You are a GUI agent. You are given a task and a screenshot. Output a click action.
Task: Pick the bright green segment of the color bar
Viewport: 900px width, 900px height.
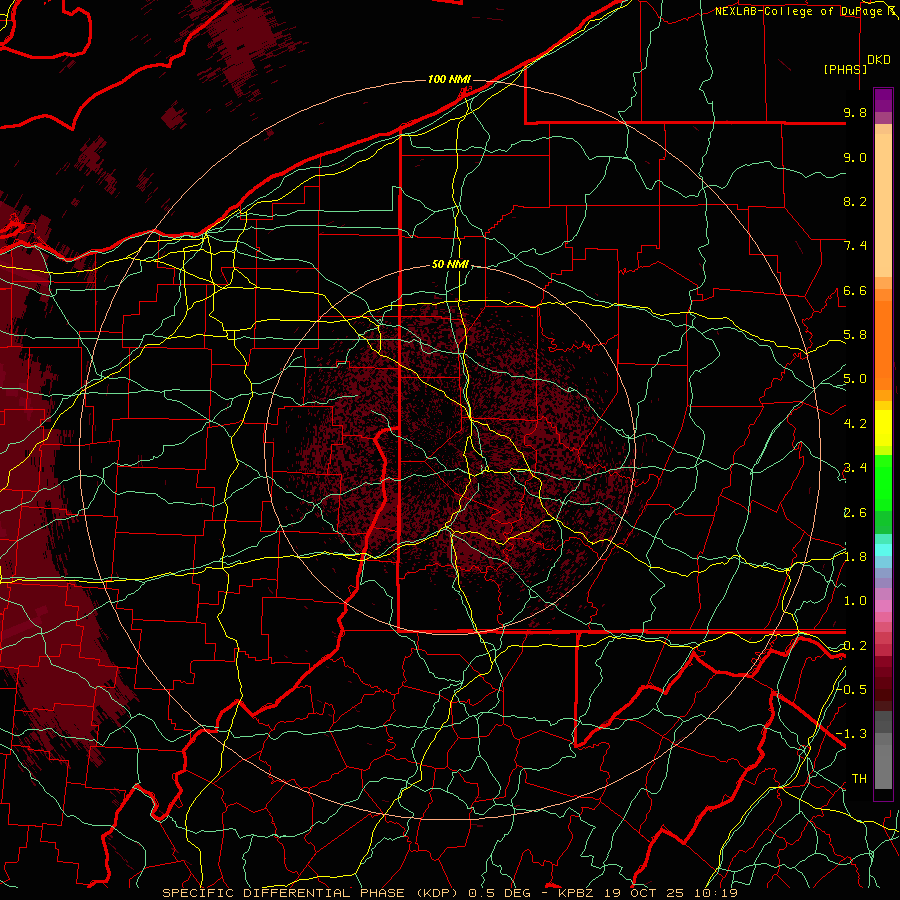(883, 483)
